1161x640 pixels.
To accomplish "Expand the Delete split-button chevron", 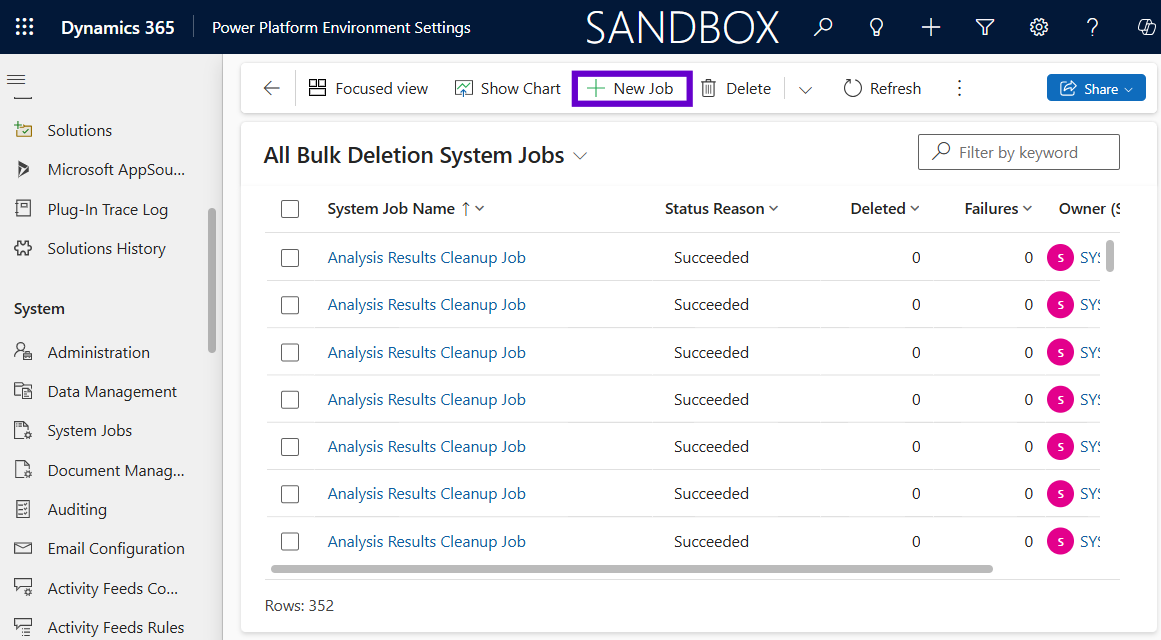I will pos(806,89).
